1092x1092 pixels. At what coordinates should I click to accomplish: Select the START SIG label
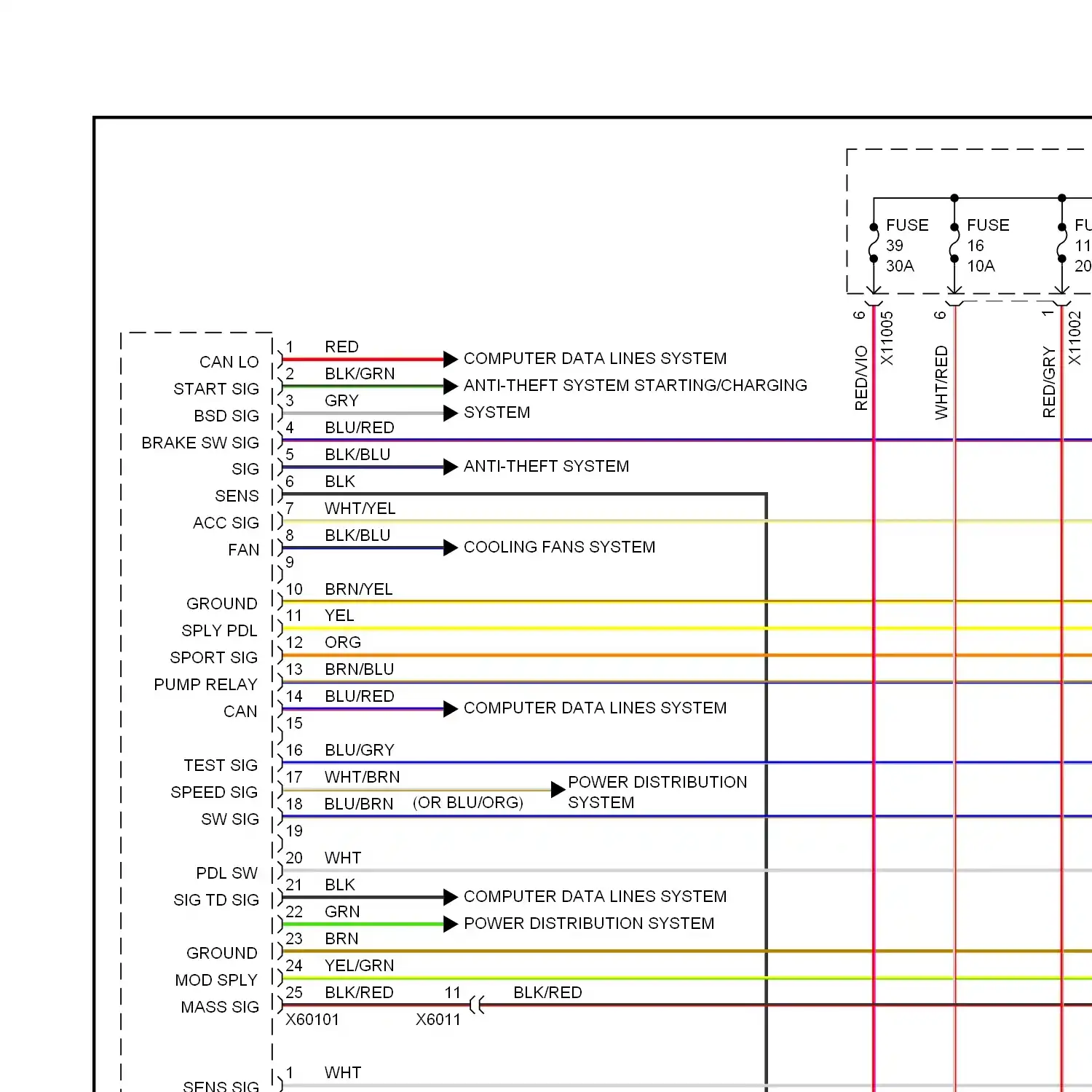point(216,389)
